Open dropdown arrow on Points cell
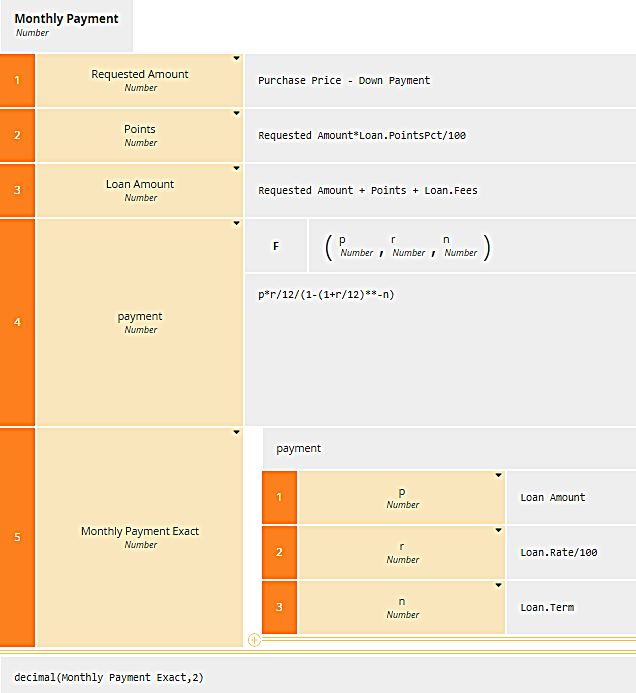636x693 pixels. (x=236, y=114)
